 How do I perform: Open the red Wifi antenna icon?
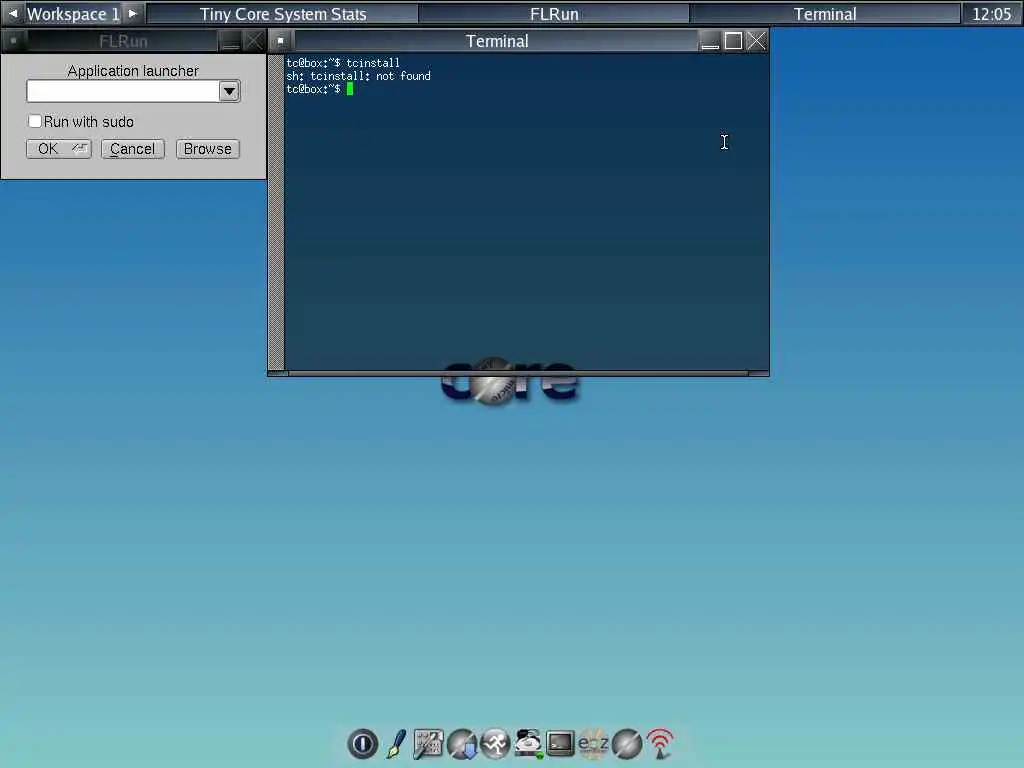pos(660,743)
